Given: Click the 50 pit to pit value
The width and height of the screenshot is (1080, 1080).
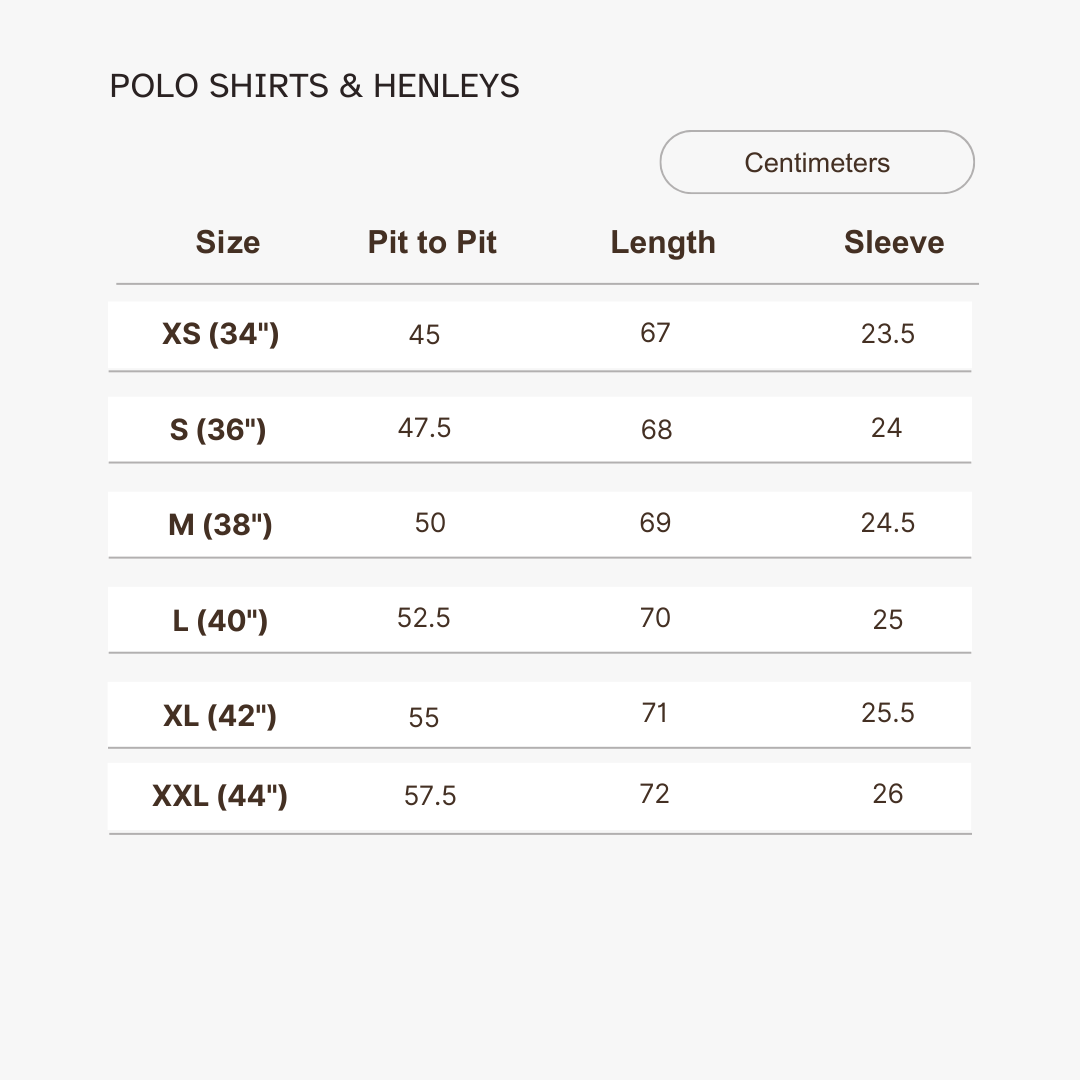Looking at the screenshot, I should 430,523.
